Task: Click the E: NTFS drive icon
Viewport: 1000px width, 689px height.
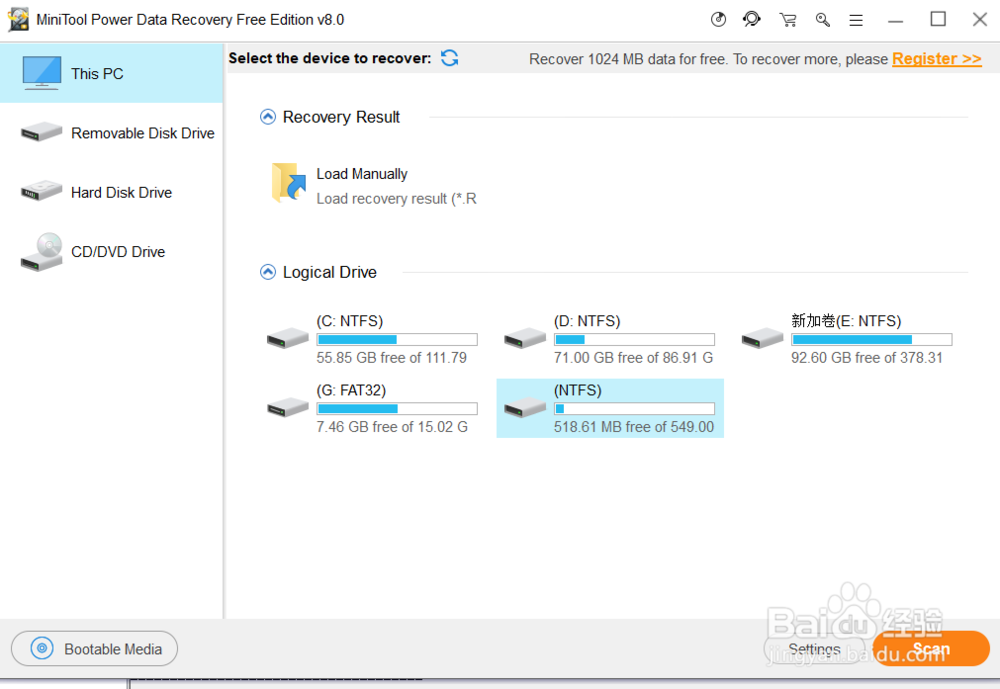Action: click(x=762, y=338)
